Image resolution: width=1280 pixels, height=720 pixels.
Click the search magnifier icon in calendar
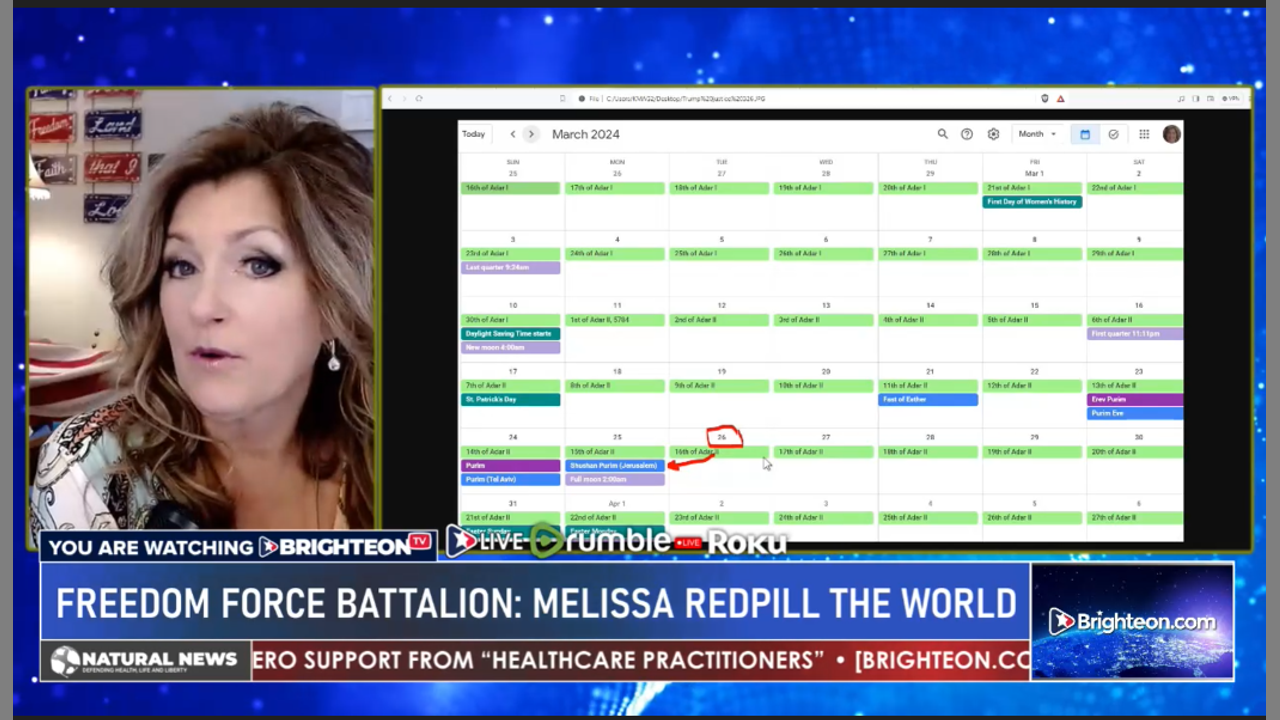[x=942, y=134]
